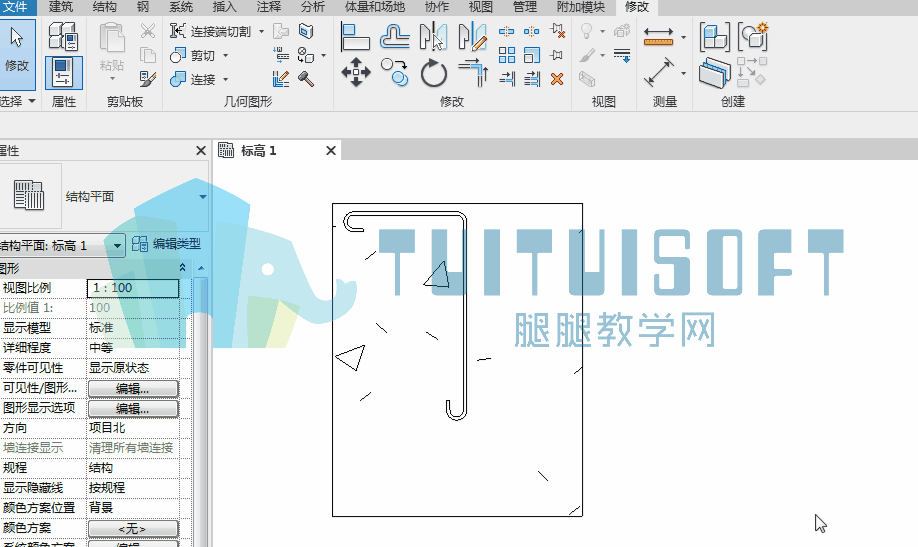Close the 标高 1 view tab
Screen dimensions: 918x547
point(331,151)
